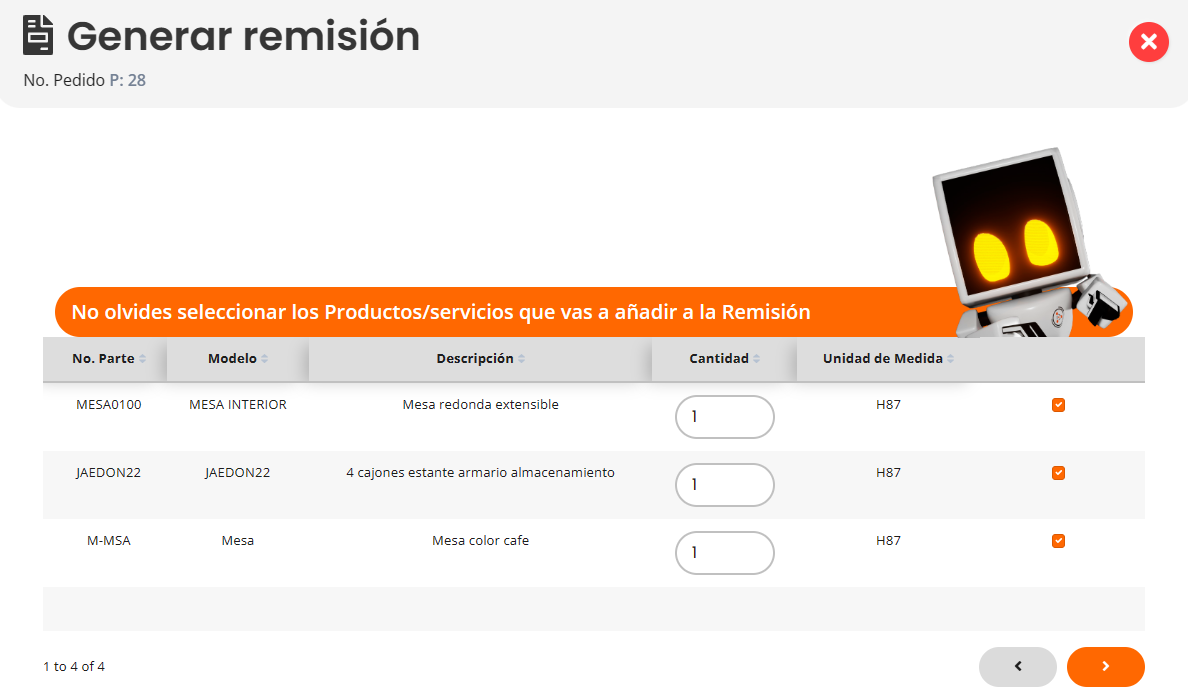Go to previous page with gray arrow
Image resolution: width=1188 pixels, height=693 pixels.
coord(1017,667)
